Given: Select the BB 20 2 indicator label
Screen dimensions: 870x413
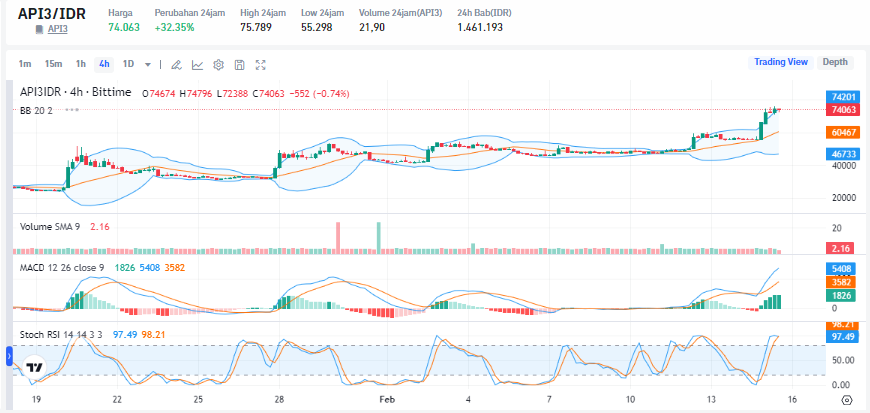Looking at the screenshot, I should (36, 110).
